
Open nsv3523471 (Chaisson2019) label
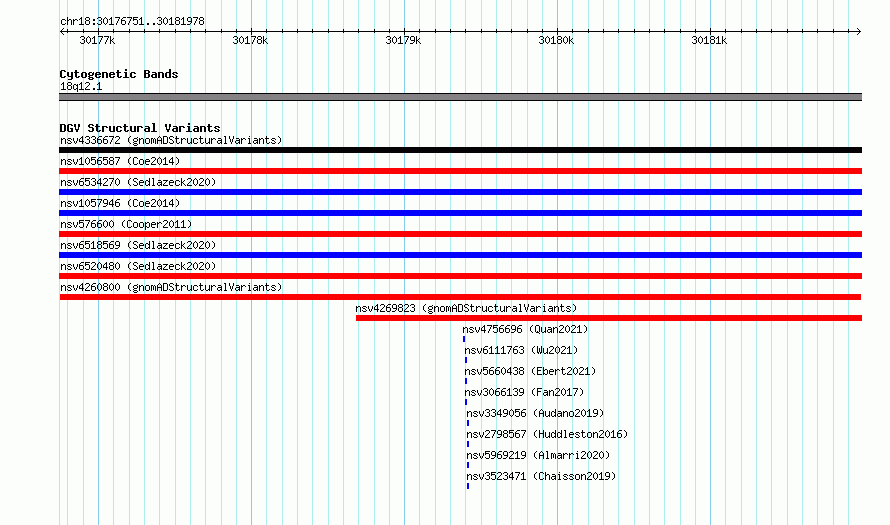coord(541,476)
